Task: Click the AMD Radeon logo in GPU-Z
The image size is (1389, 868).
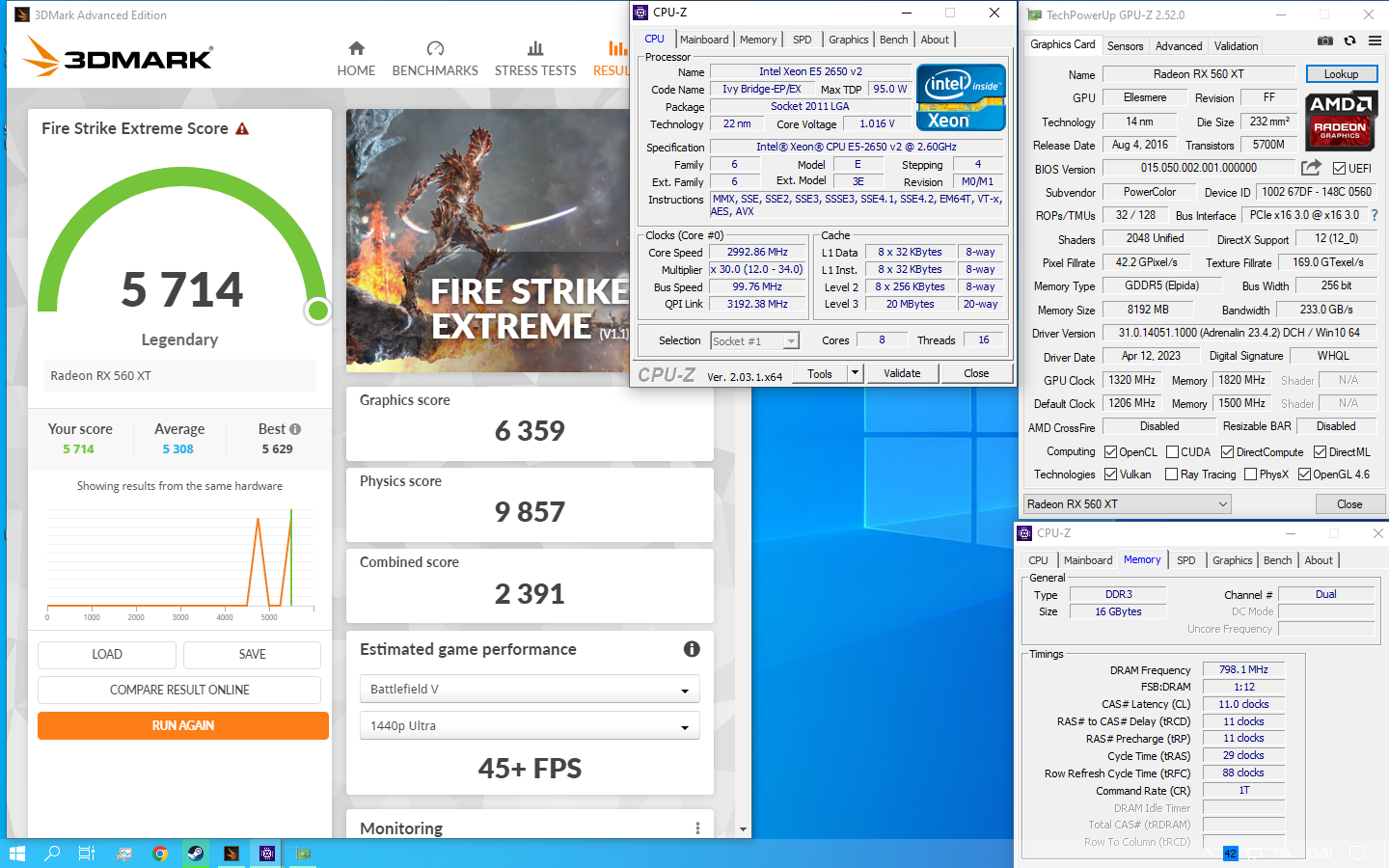Action: 1341,121
